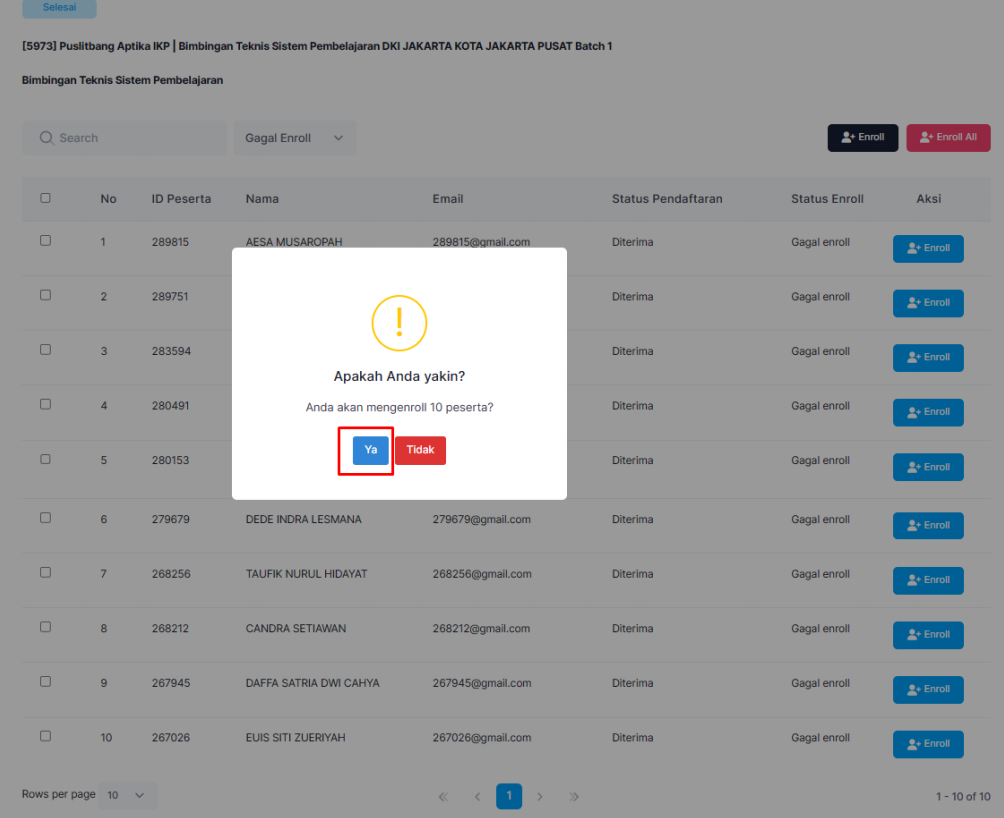
Task: Click the dark Enroll button in the toolbar
Action: 862,138
